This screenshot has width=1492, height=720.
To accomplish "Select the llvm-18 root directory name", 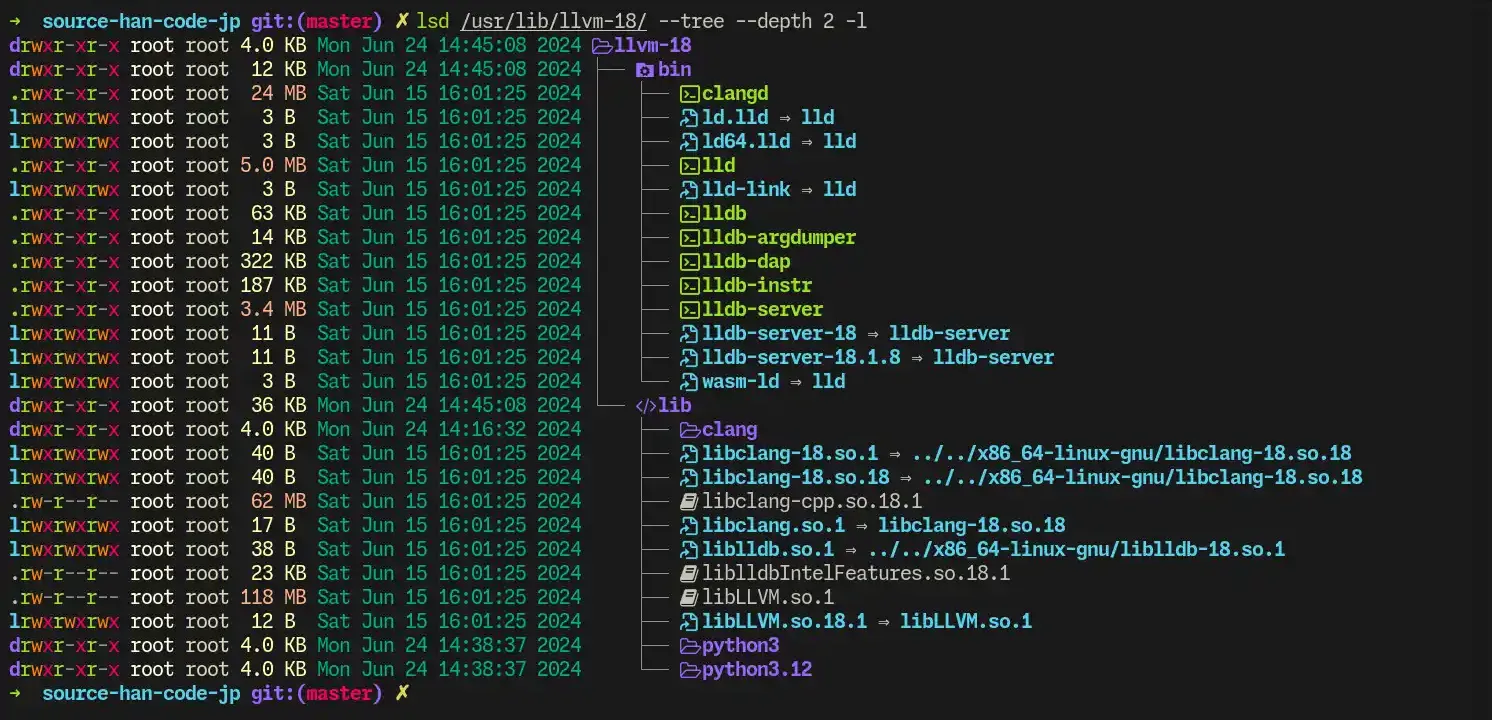I will 652,45.
